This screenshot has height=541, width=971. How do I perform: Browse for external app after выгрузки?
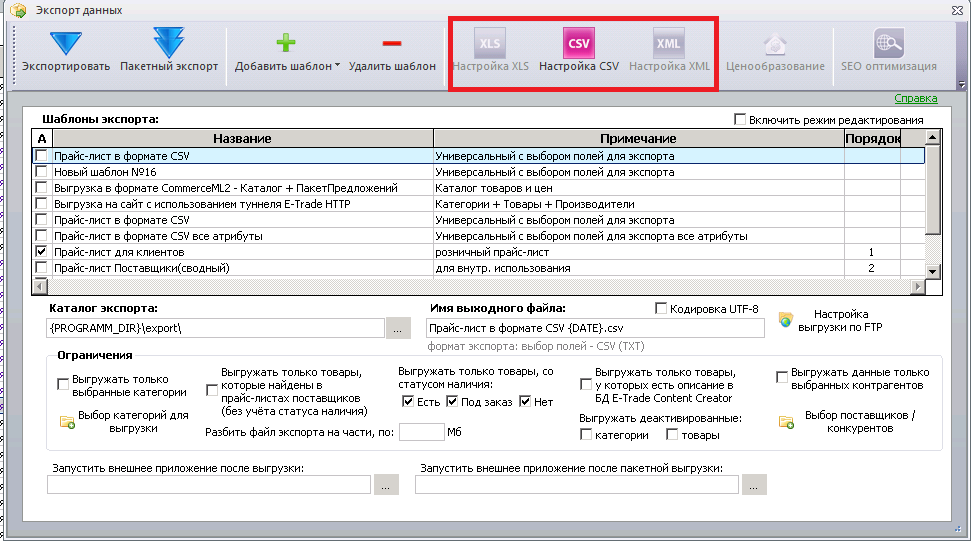coord(386,485)
